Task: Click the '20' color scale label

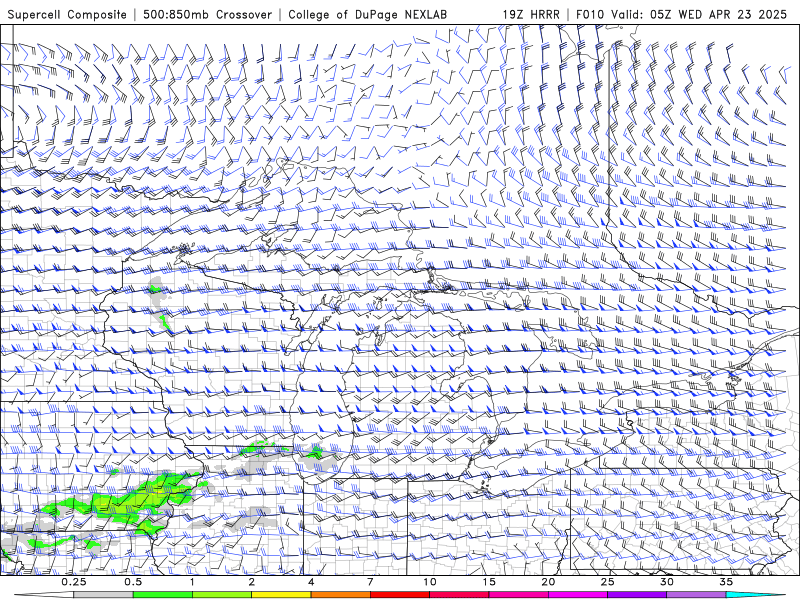Action: coord(548,582)
